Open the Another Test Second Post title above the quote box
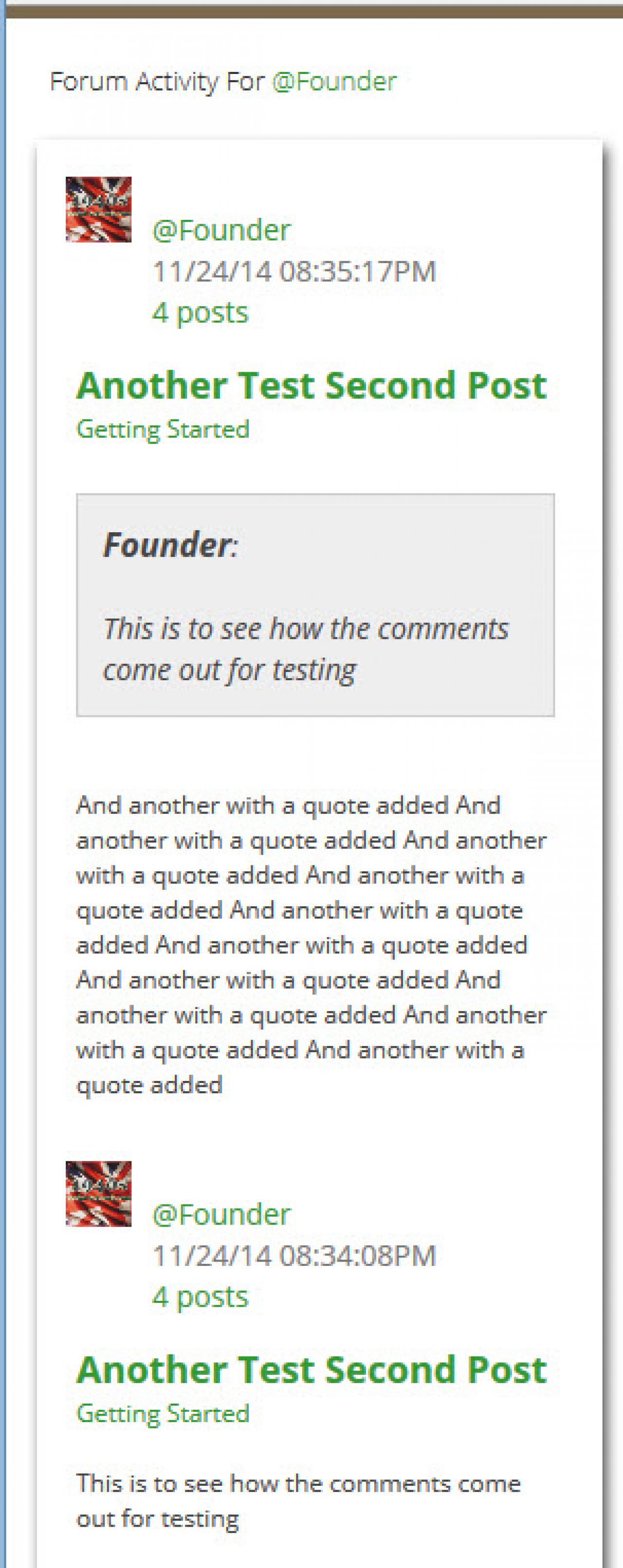Screen dimensions: 623x1568 311,385
